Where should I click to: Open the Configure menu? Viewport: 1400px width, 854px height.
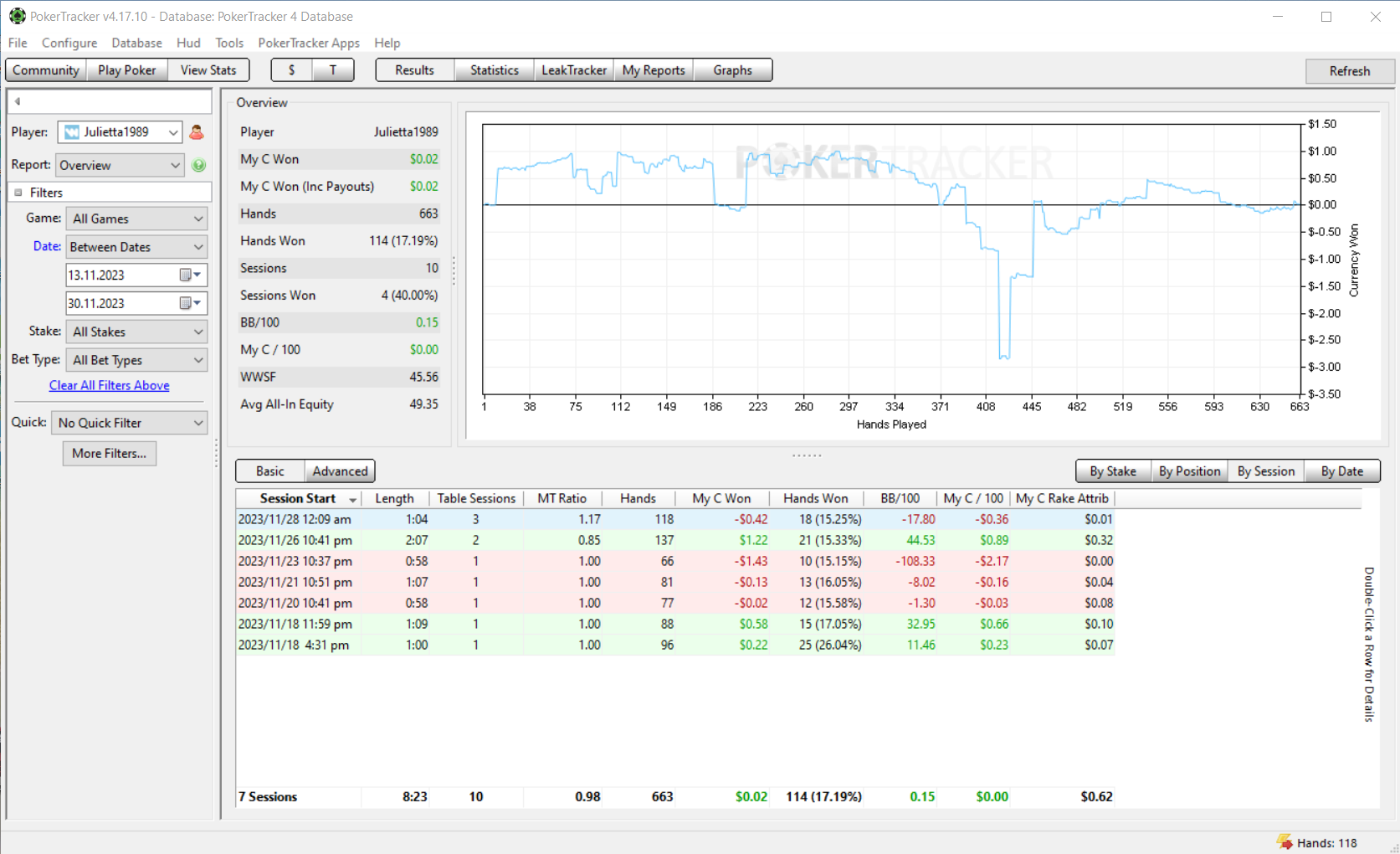[x=69, y=43]
